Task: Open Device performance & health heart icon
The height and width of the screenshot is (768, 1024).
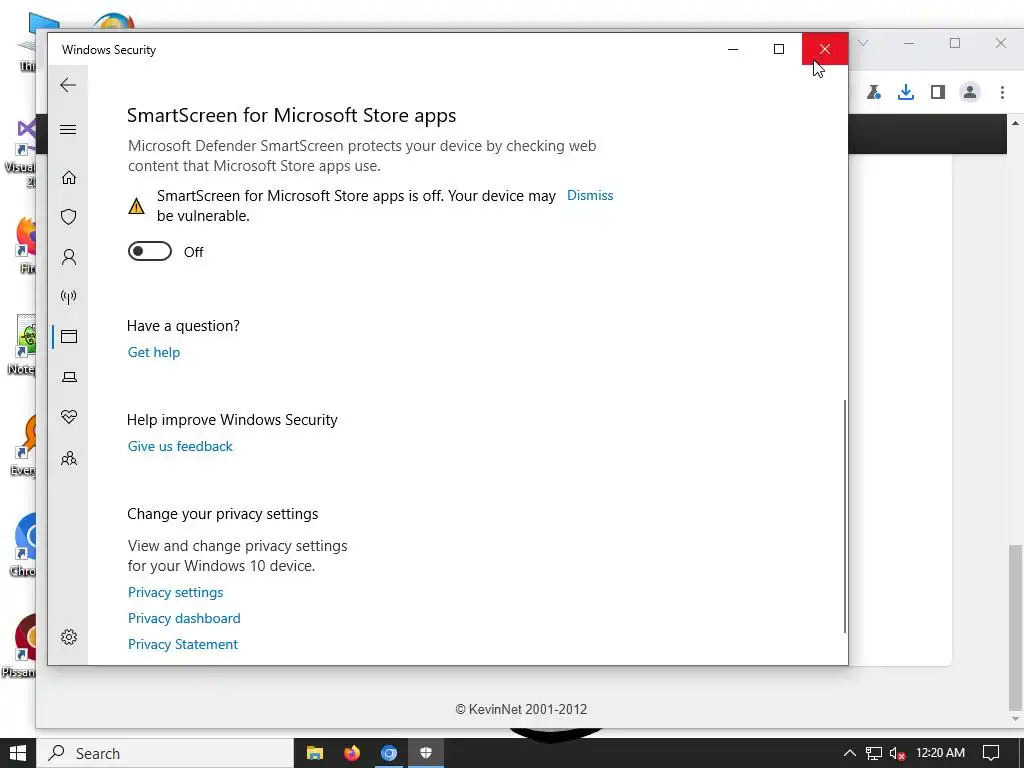Action: pyautogui.click(x=69, y=417)
